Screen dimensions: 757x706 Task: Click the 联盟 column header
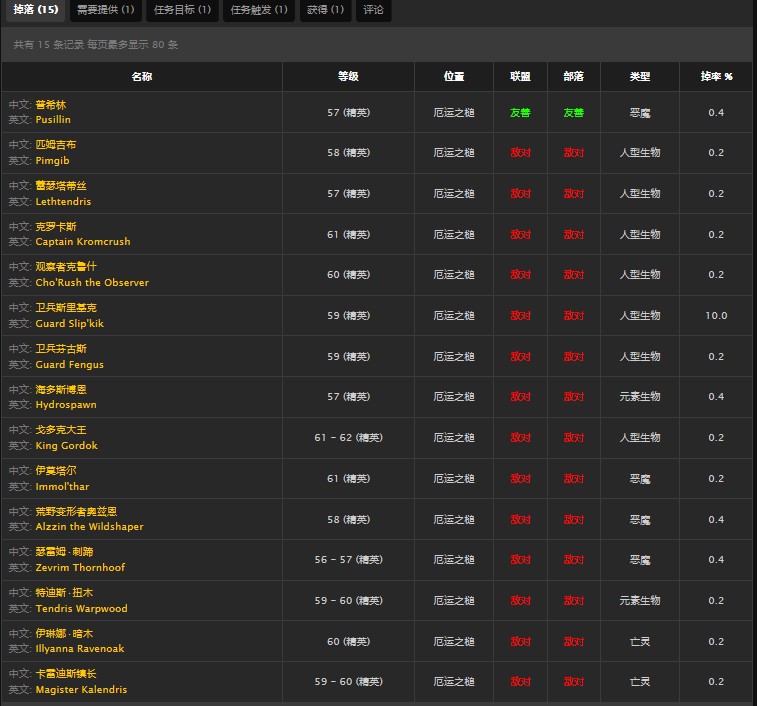coord(520,77)
